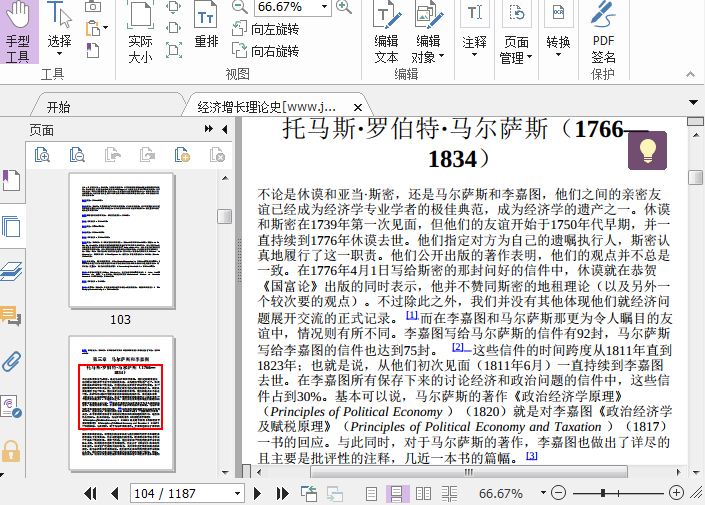Collapse the ribbon with the up chevron
Viewport: 705px width, 505px height.
click(690, 74)
